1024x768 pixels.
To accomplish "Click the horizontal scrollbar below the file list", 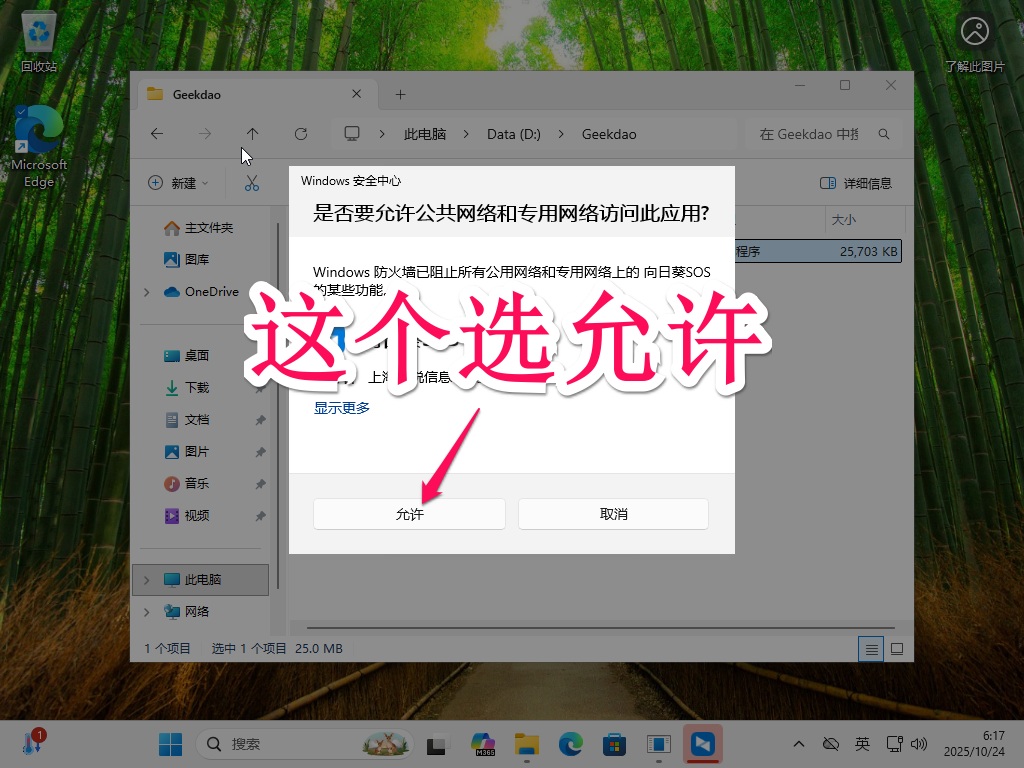I will click(x=600, y=625).
